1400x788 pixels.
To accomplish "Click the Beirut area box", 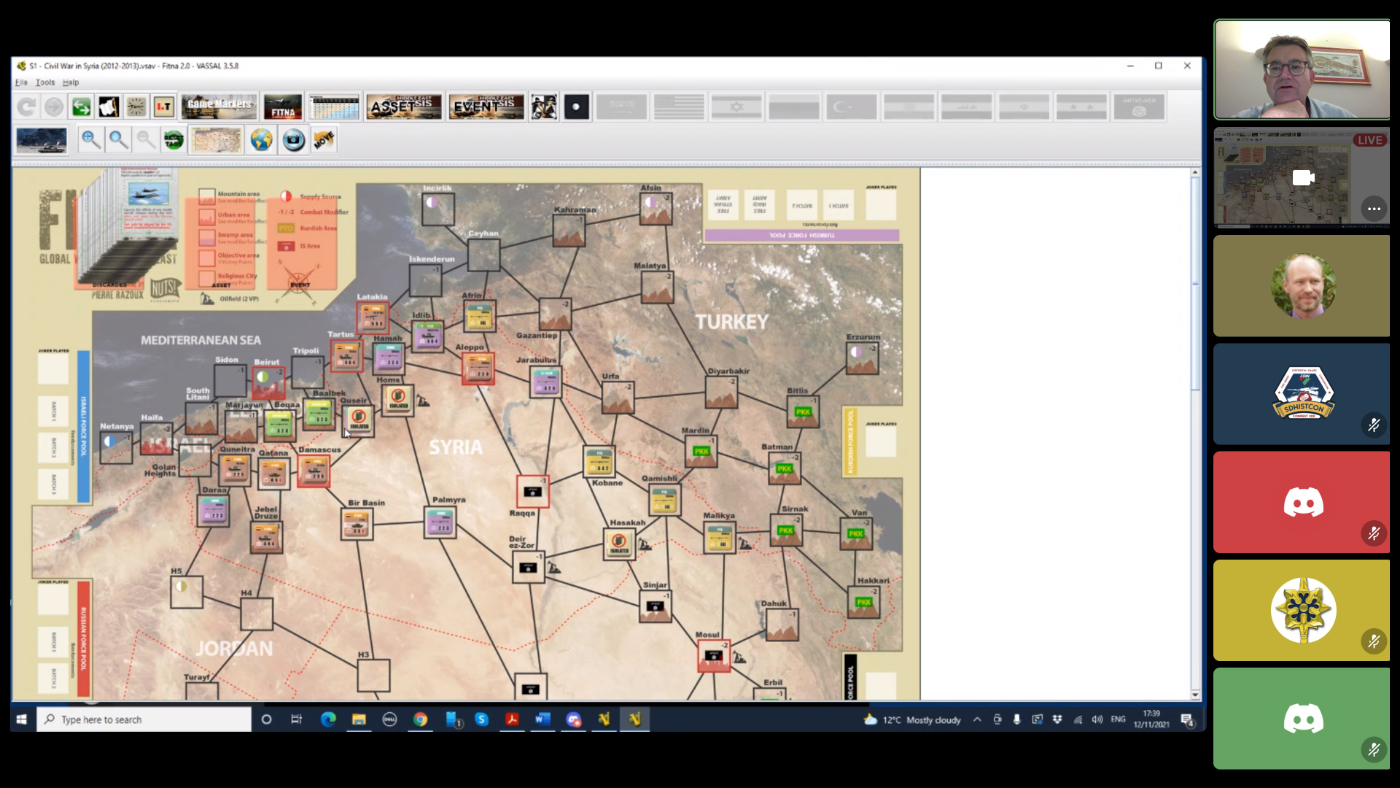I will pos(268,383).
